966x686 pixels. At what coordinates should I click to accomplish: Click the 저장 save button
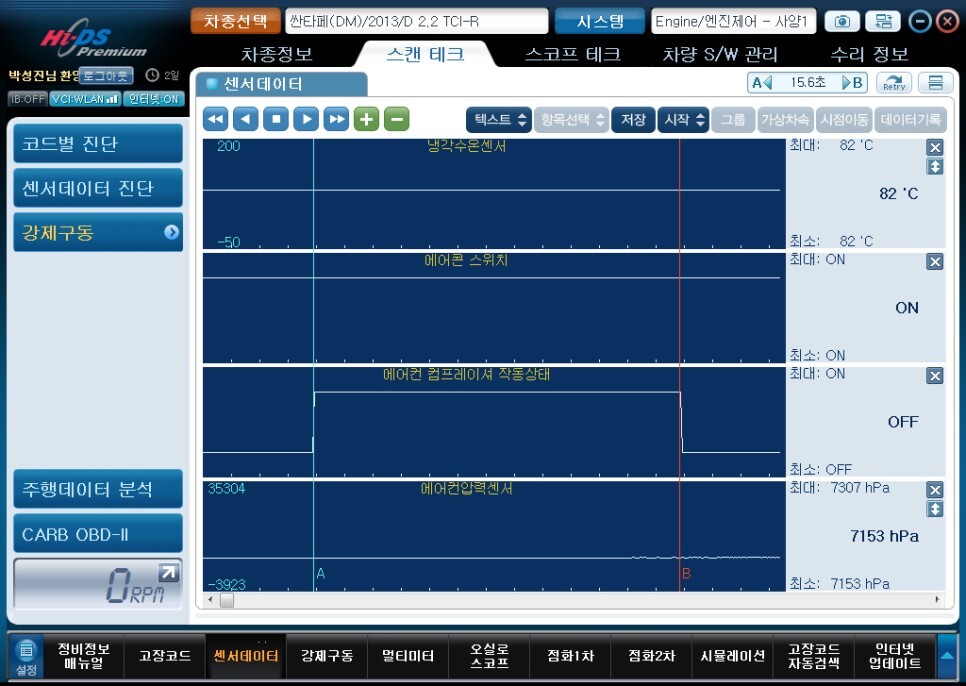pos(633,119)
